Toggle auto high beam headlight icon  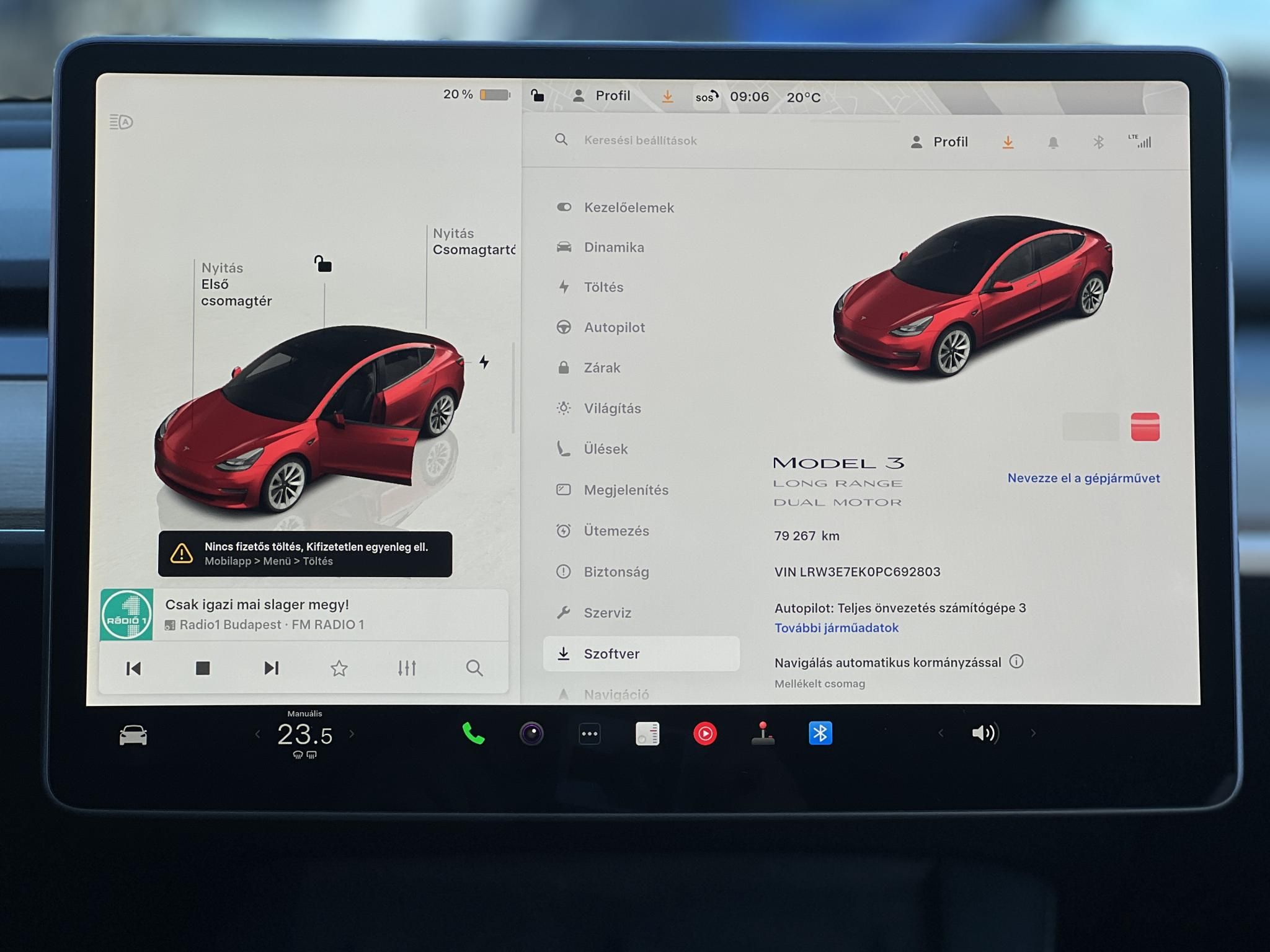tap(121, 122)
